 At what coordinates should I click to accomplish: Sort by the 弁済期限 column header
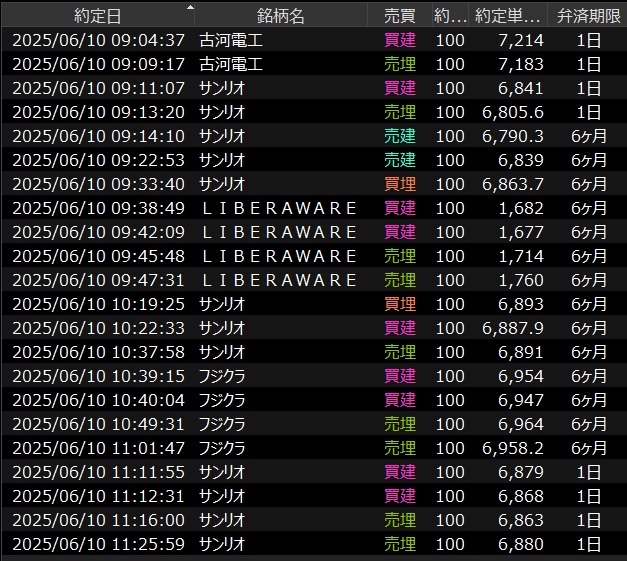tap(588, 16)
